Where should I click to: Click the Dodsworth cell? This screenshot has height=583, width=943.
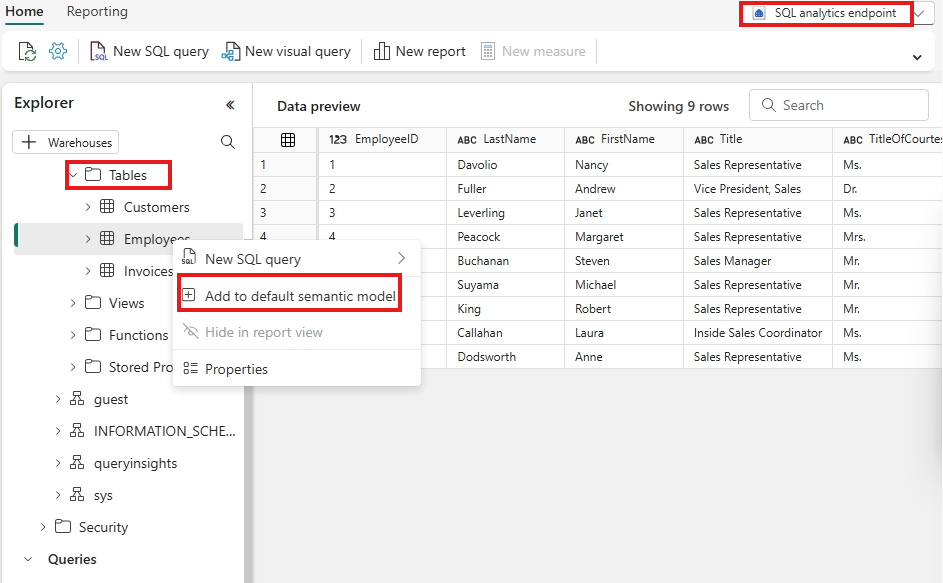(x=505, y=357)
